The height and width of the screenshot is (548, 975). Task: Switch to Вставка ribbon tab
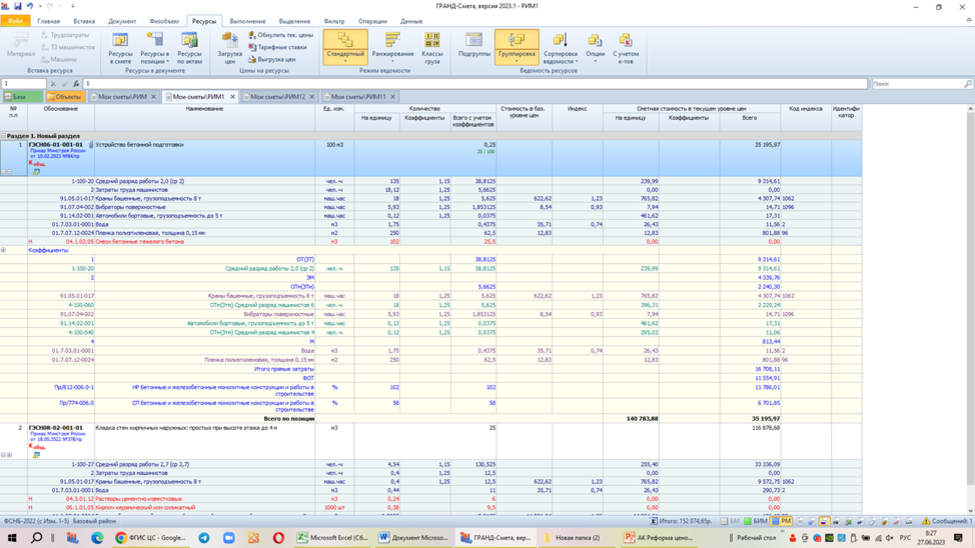click(x=84, y=21)
